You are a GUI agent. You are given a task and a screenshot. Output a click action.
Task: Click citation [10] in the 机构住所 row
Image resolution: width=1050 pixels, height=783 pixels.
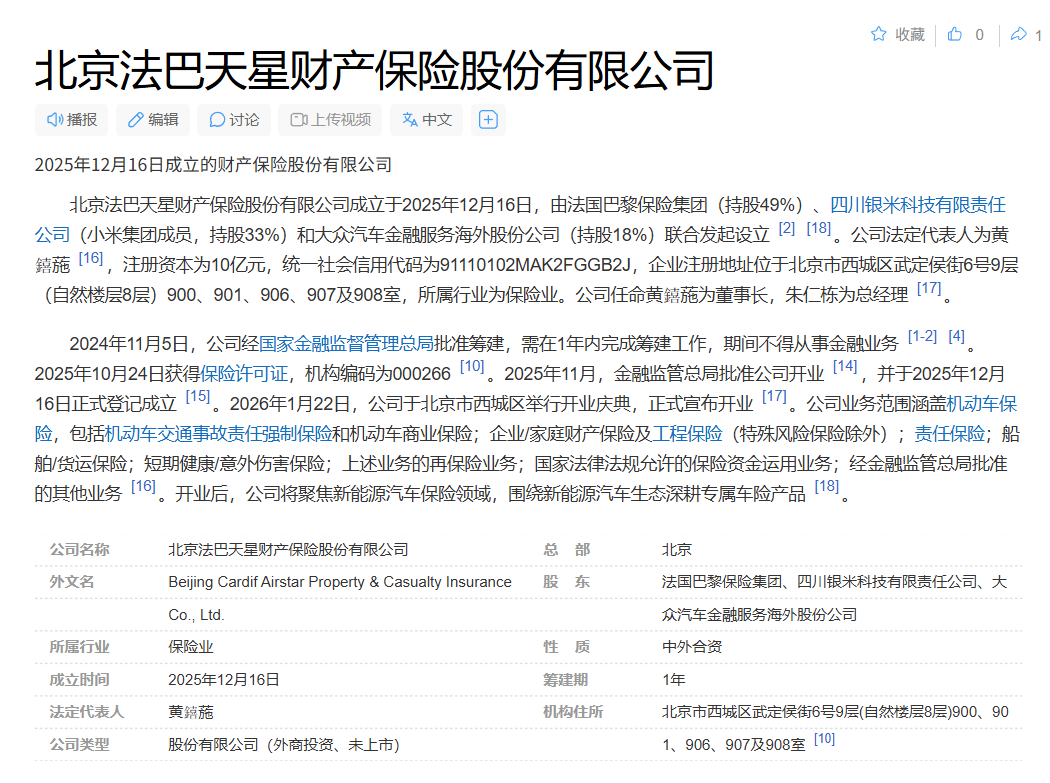coord(823,740)
